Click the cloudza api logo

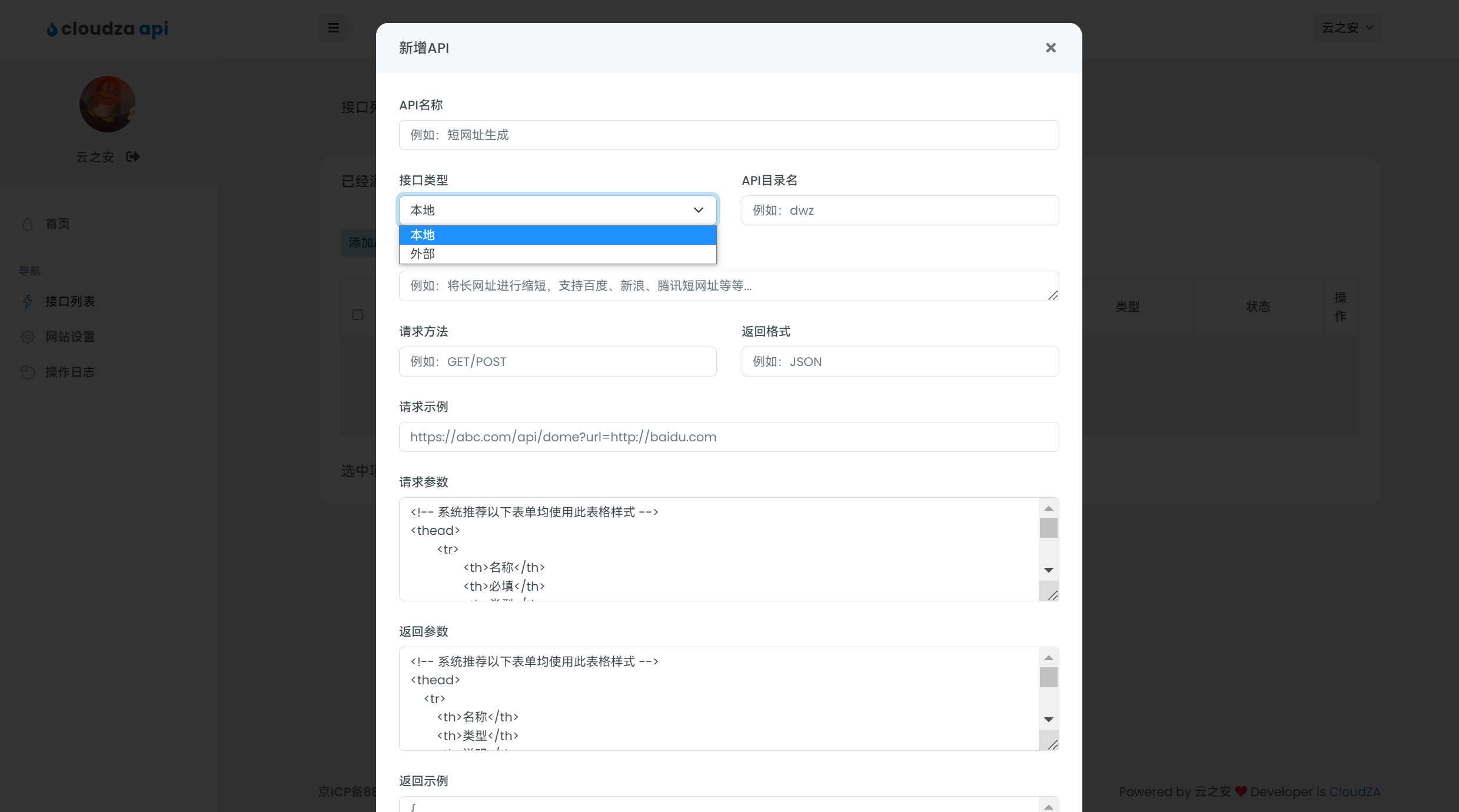108,28
